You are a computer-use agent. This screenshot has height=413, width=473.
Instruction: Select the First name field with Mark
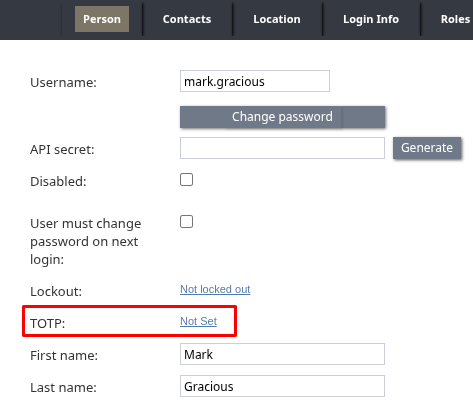point(282,354)
